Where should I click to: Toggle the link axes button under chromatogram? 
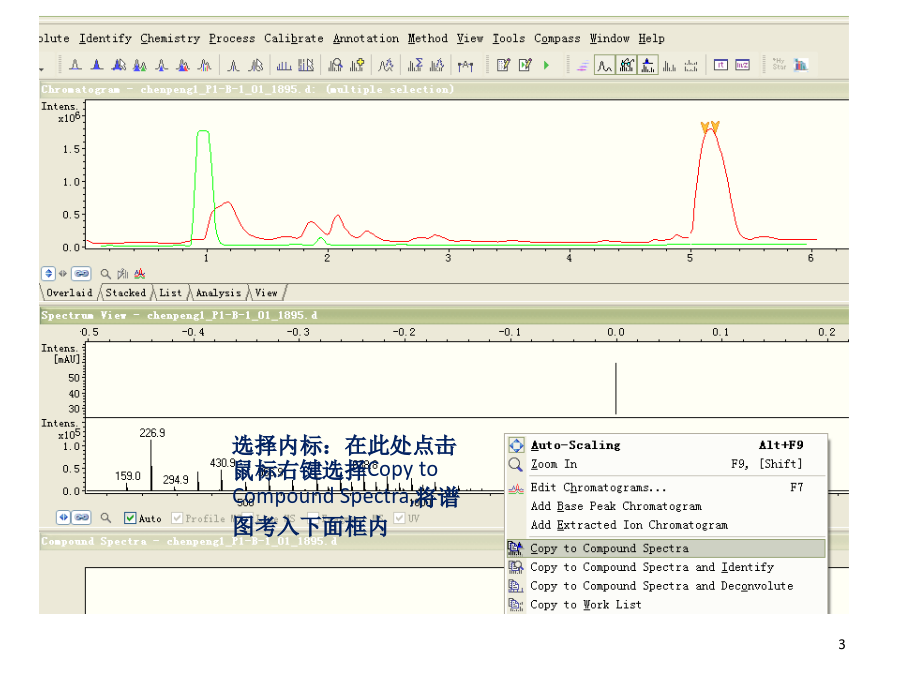pyautogui.click(x=82, y=274)
